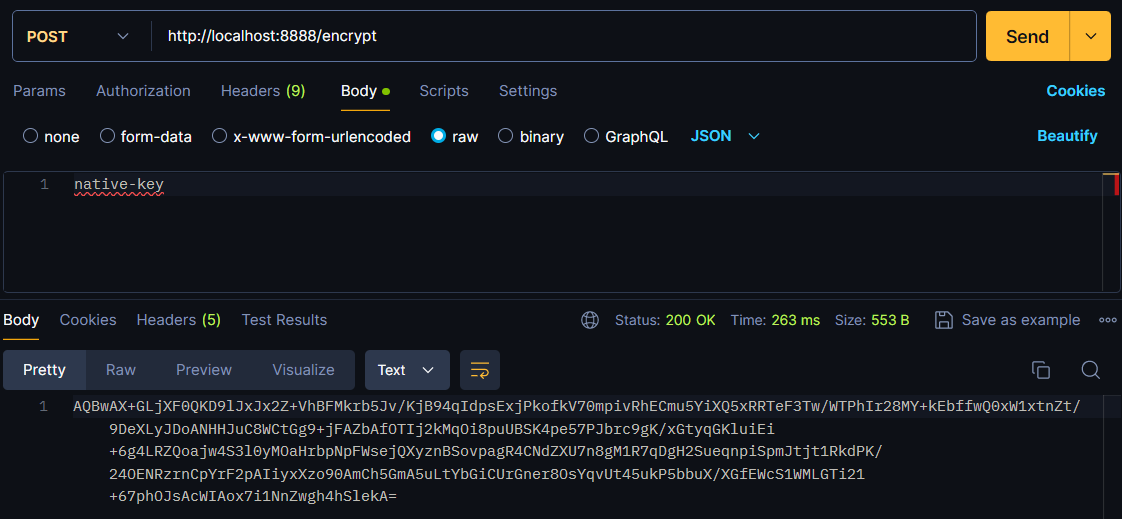Select the none body type
Screen dimensions: 1122x519
51,136
